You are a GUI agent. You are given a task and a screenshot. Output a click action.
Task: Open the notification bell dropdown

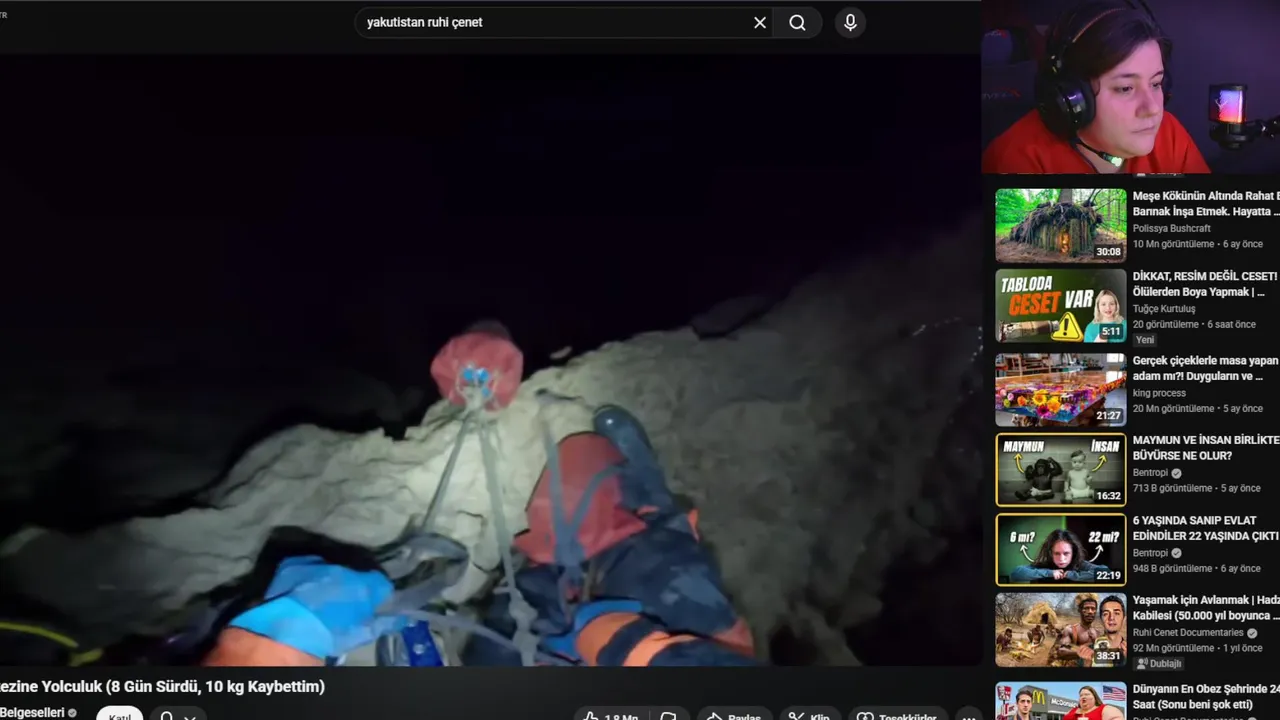click(x=179, y=714)
